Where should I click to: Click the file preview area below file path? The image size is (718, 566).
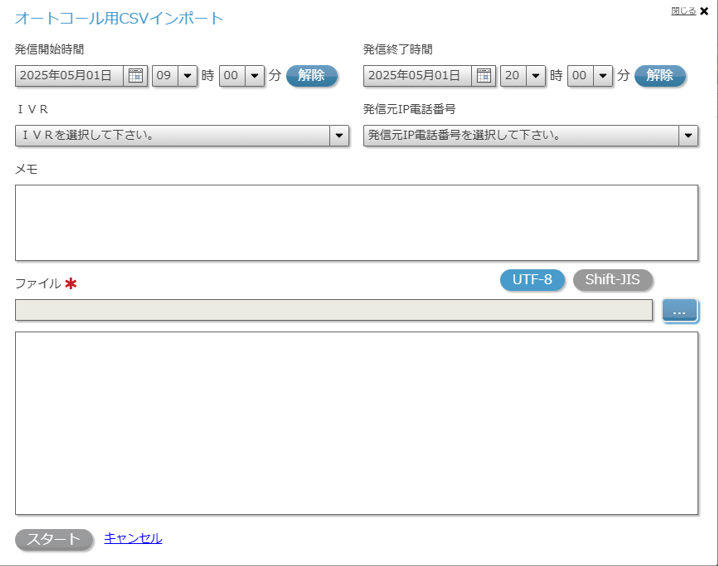357,423
